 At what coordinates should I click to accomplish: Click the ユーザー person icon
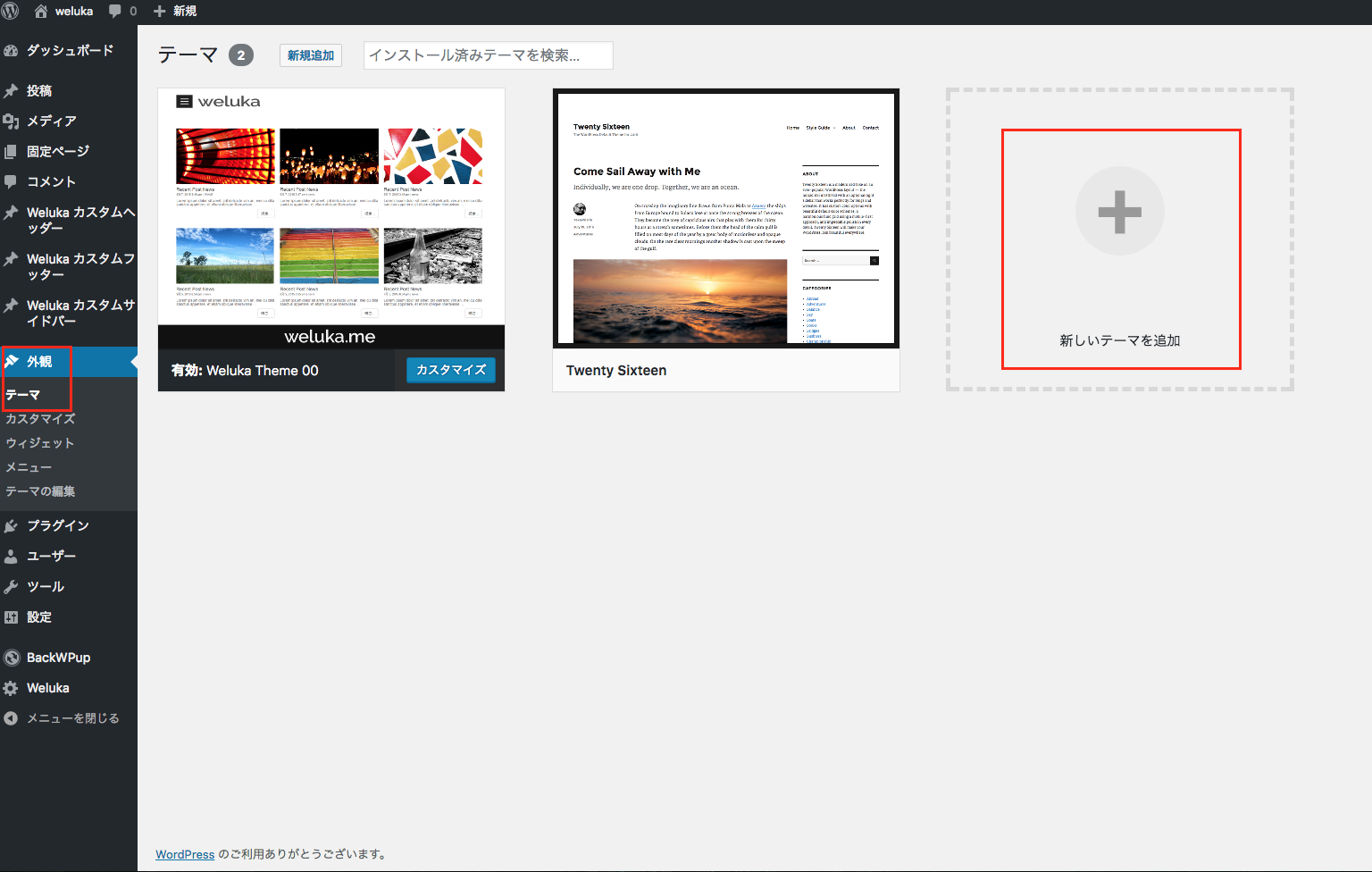coord(11,557)
